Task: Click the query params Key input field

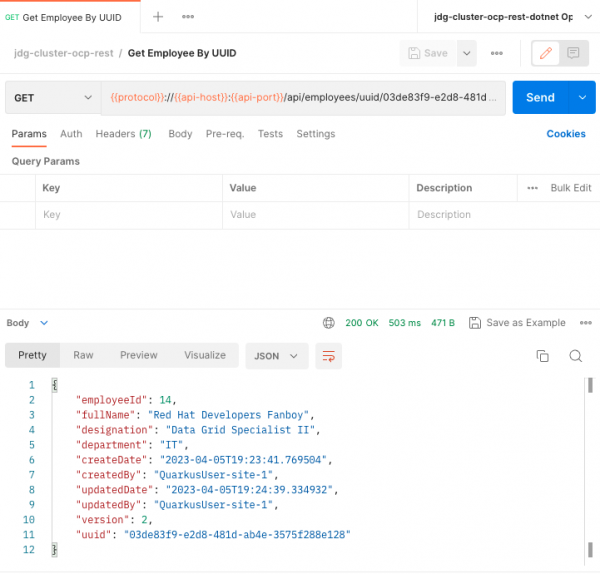Action: pos(128,215)
